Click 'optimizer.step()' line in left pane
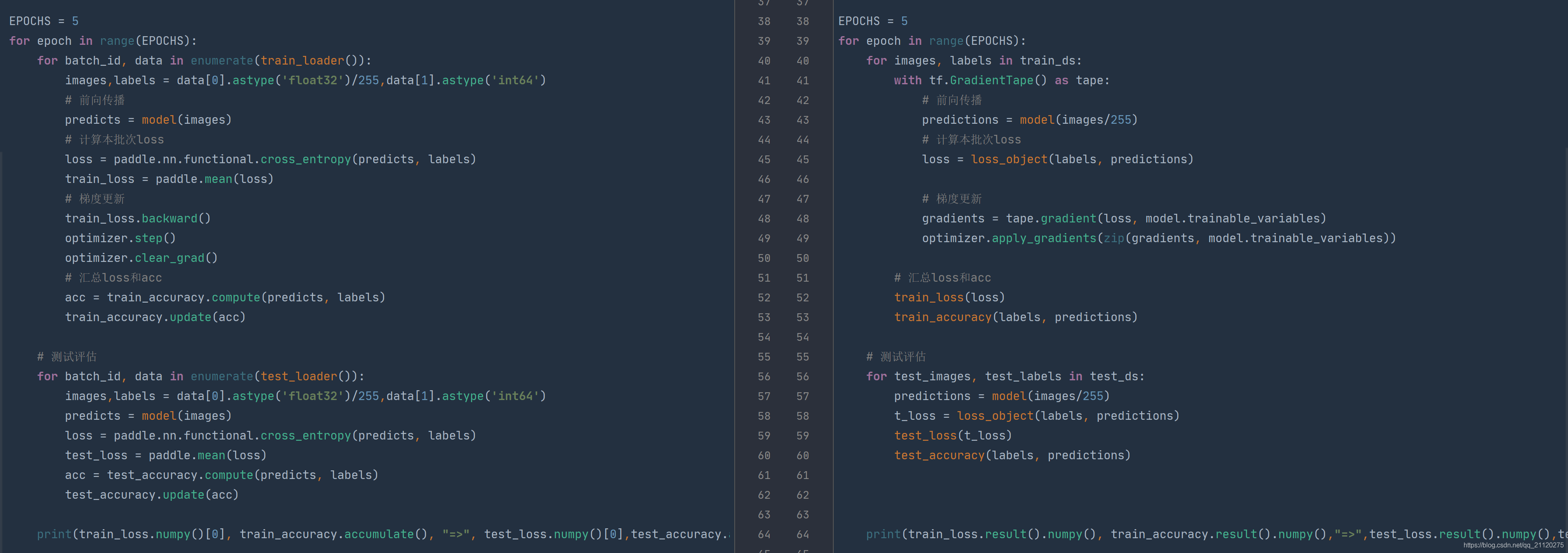 tap(120, 238)
